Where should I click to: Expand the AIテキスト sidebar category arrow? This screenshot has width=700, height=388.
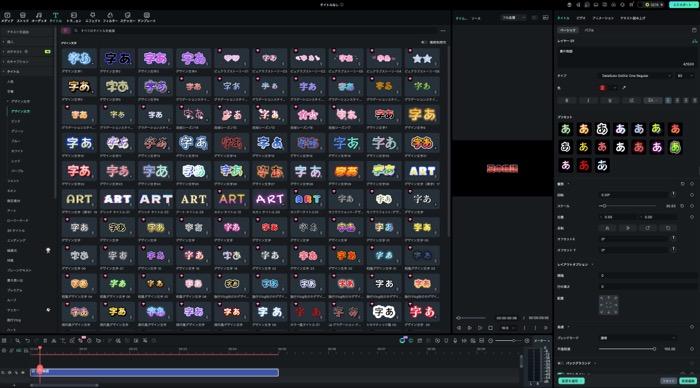pos(4,52)
